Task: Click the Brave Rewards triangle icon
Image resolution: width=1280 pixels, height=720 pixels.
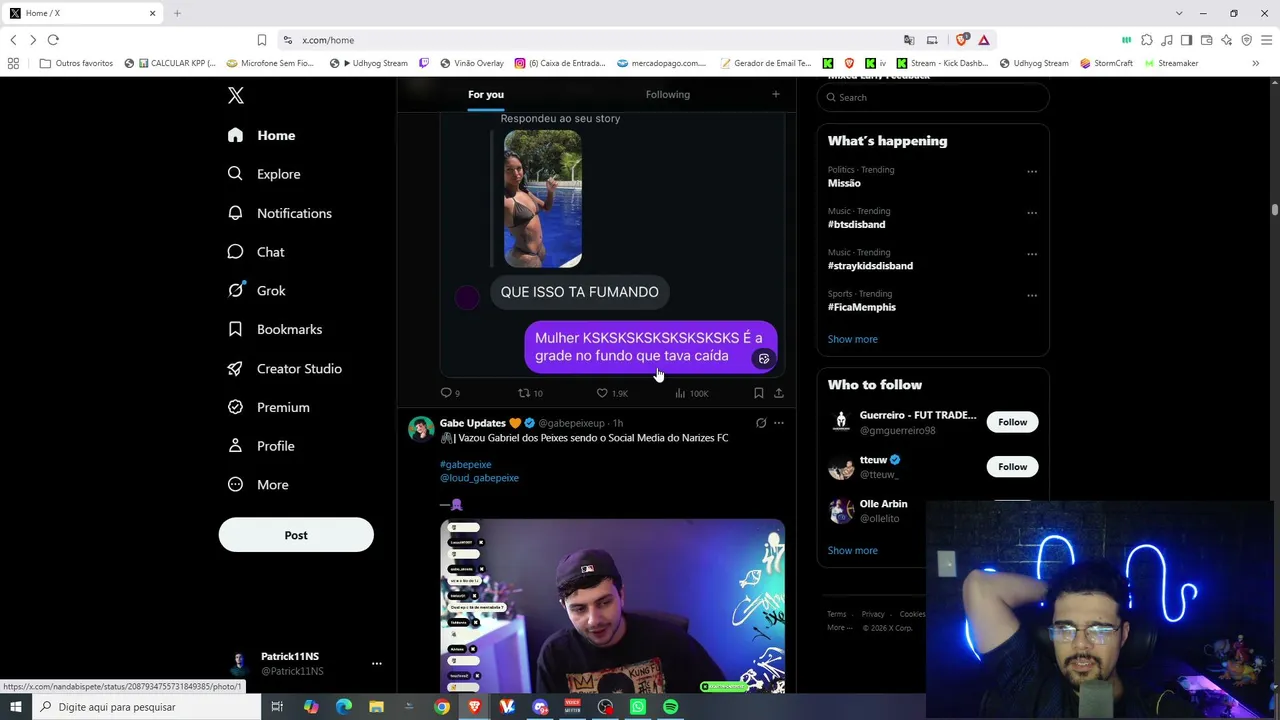Action: click(x=984, y=40)
